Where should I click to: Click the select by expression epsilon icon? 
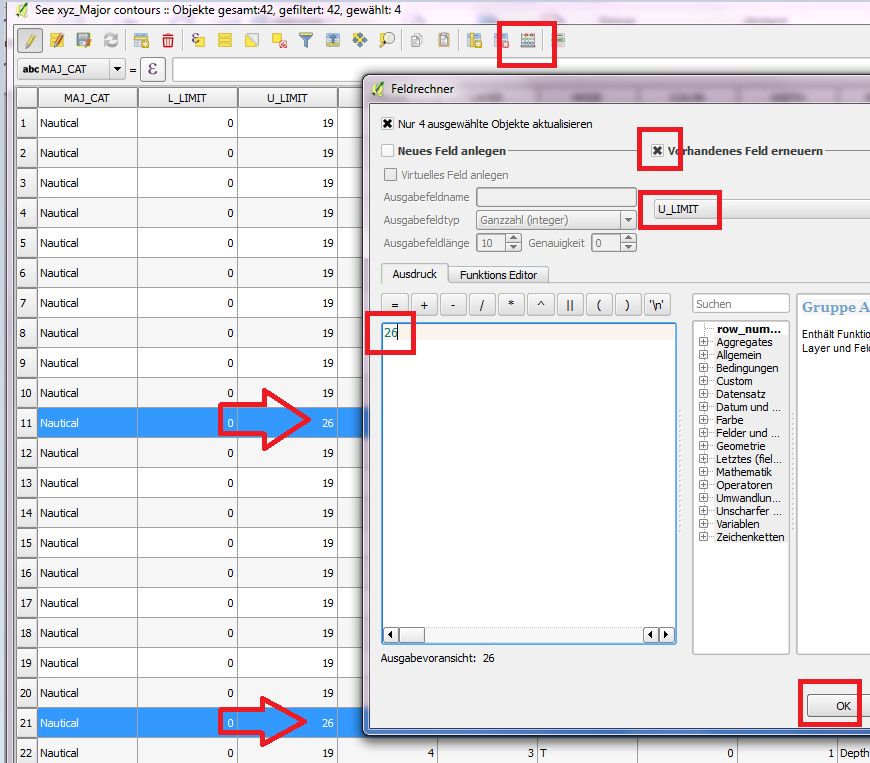(x=198, y=40)
